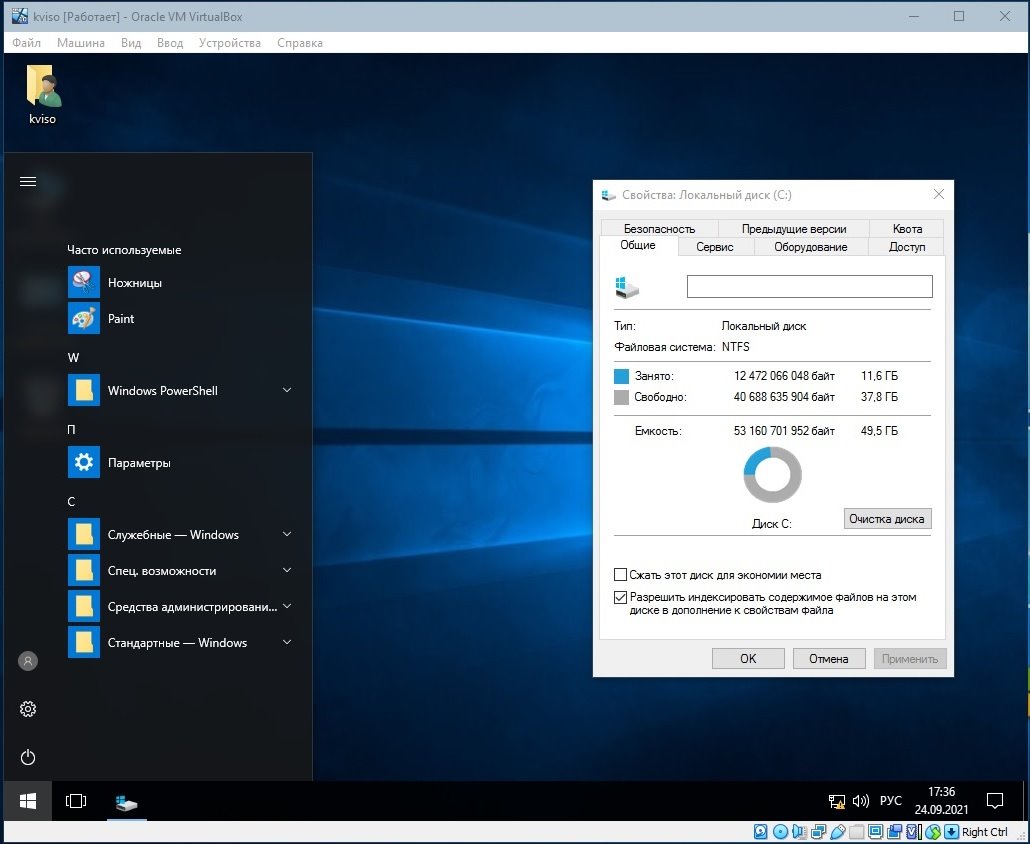Open the kviso desktop folder
1030x844 pixels.
(x=42, y=90)
